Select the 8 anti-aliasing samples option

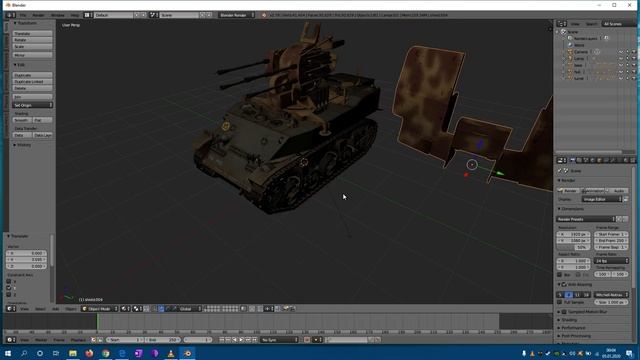coord(569,294)
